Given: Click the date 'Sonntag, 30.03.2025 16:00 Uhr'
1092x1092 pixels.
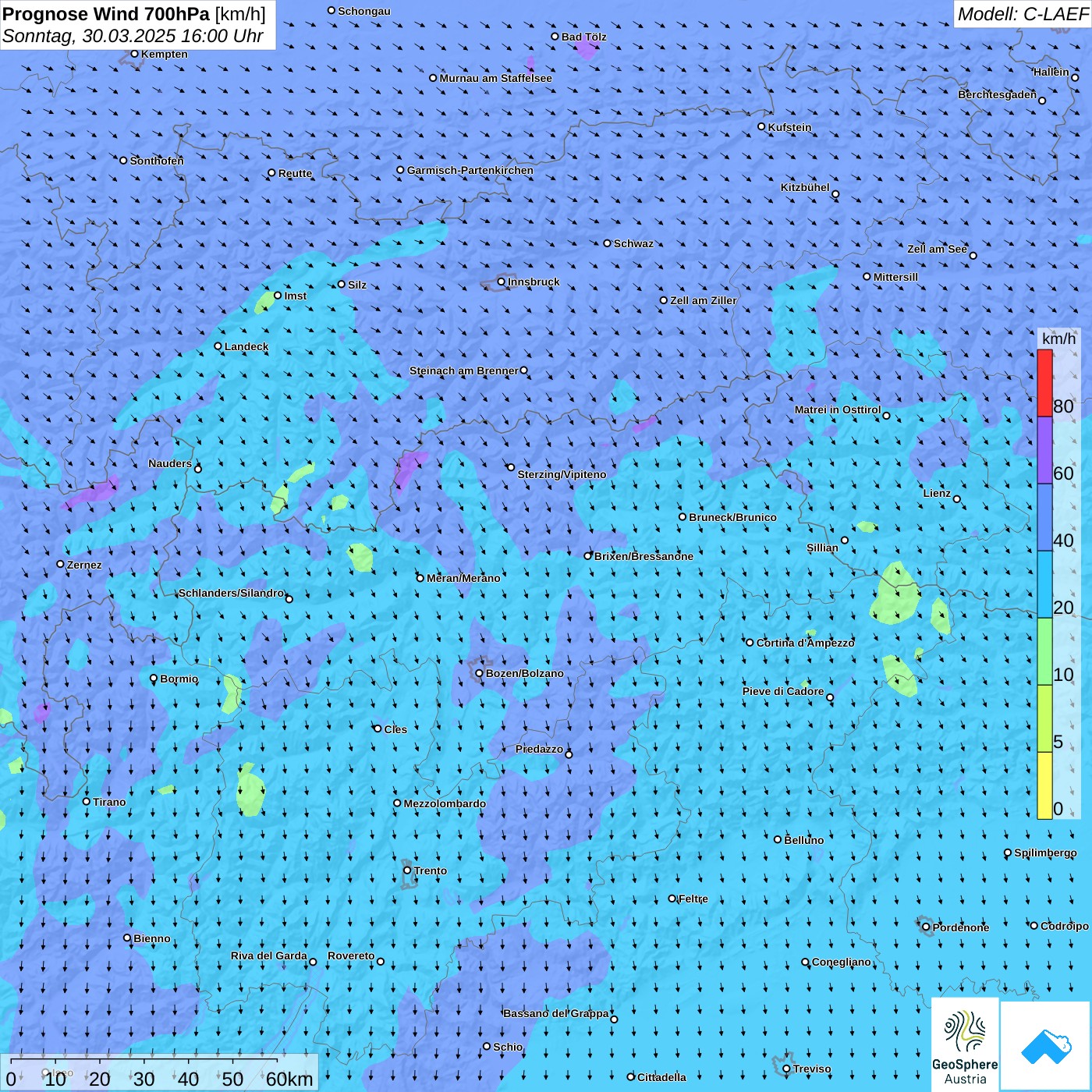Looking at the screenshot, I should tap(133, 36).
